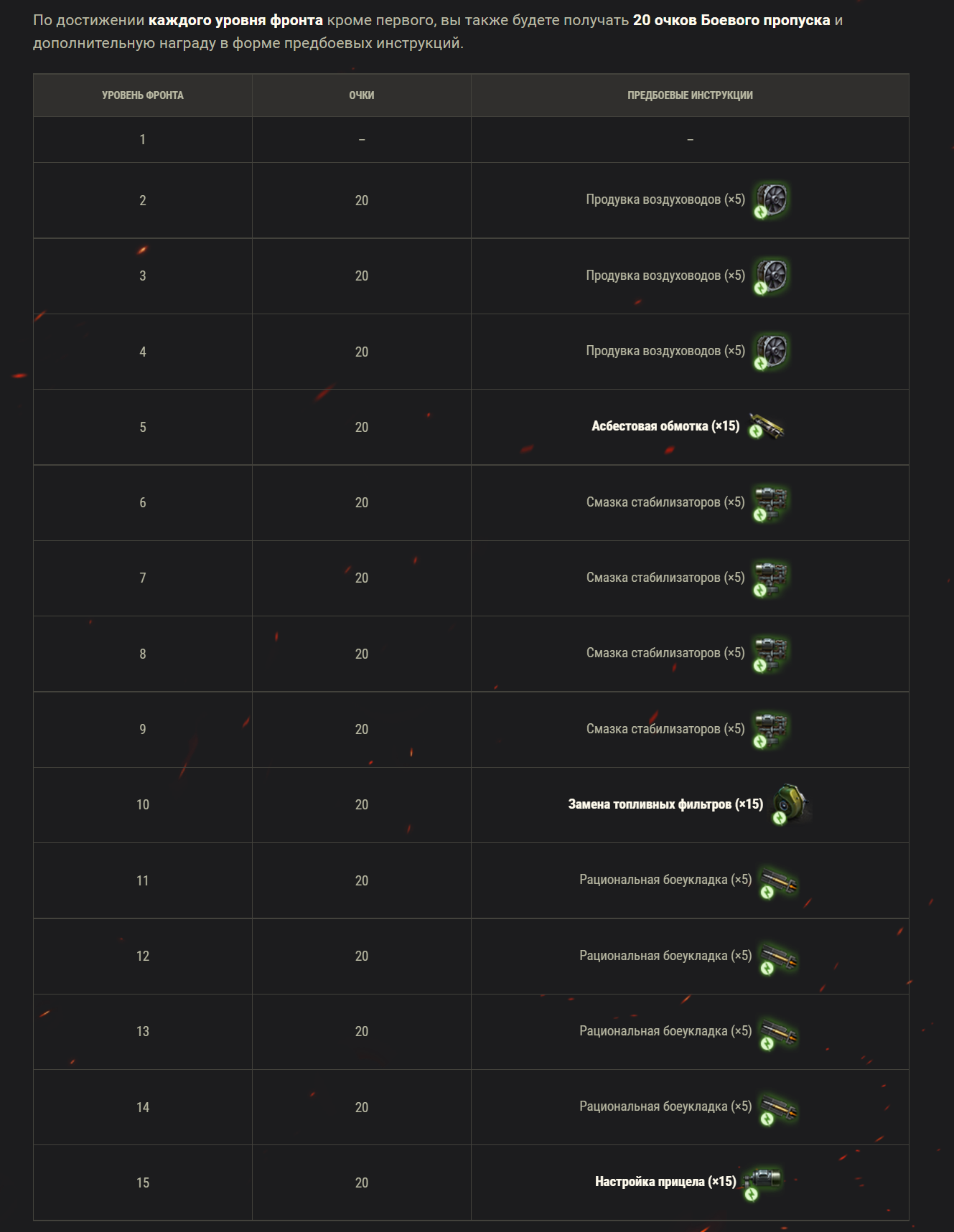Click the 'Замена топливных фильтров (×15)' text
954x1232 pixels.
[x=665, y=804]
